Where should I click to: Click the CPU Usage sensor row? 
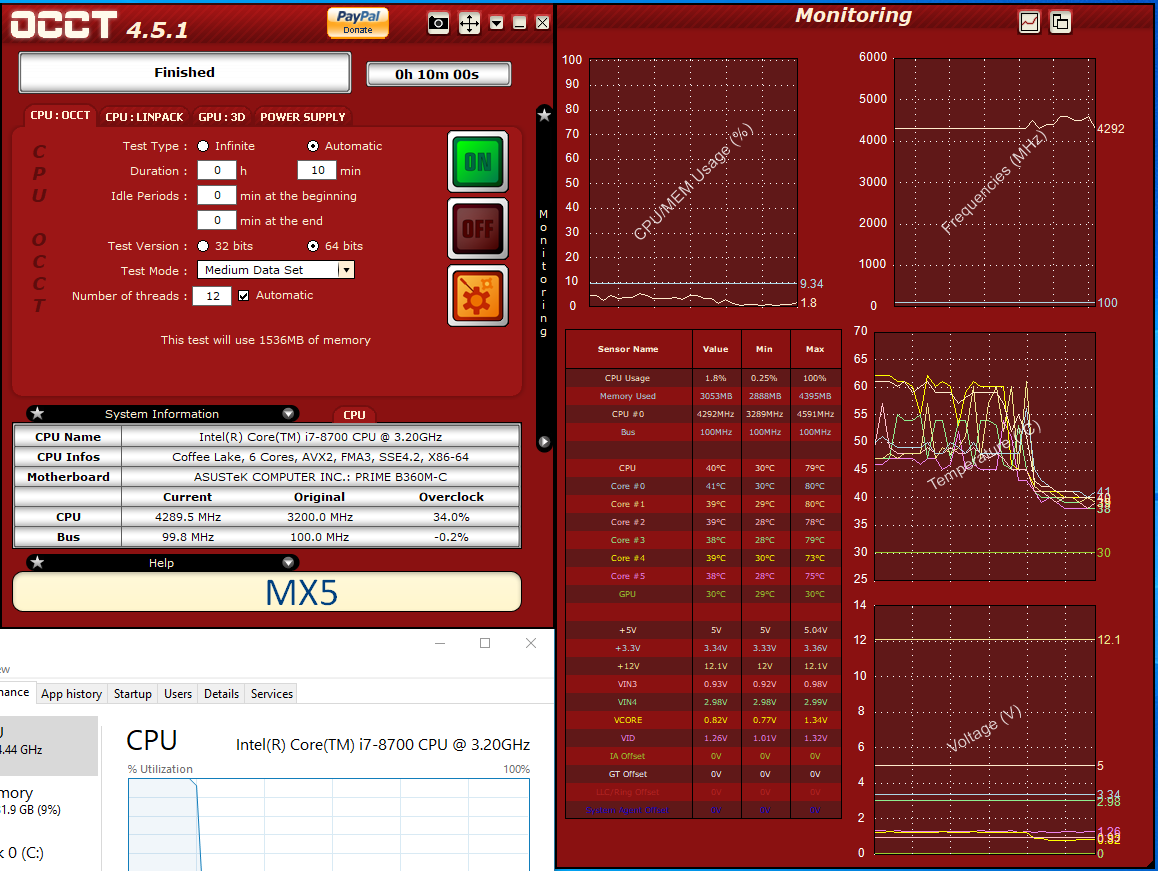coord(703,378)
